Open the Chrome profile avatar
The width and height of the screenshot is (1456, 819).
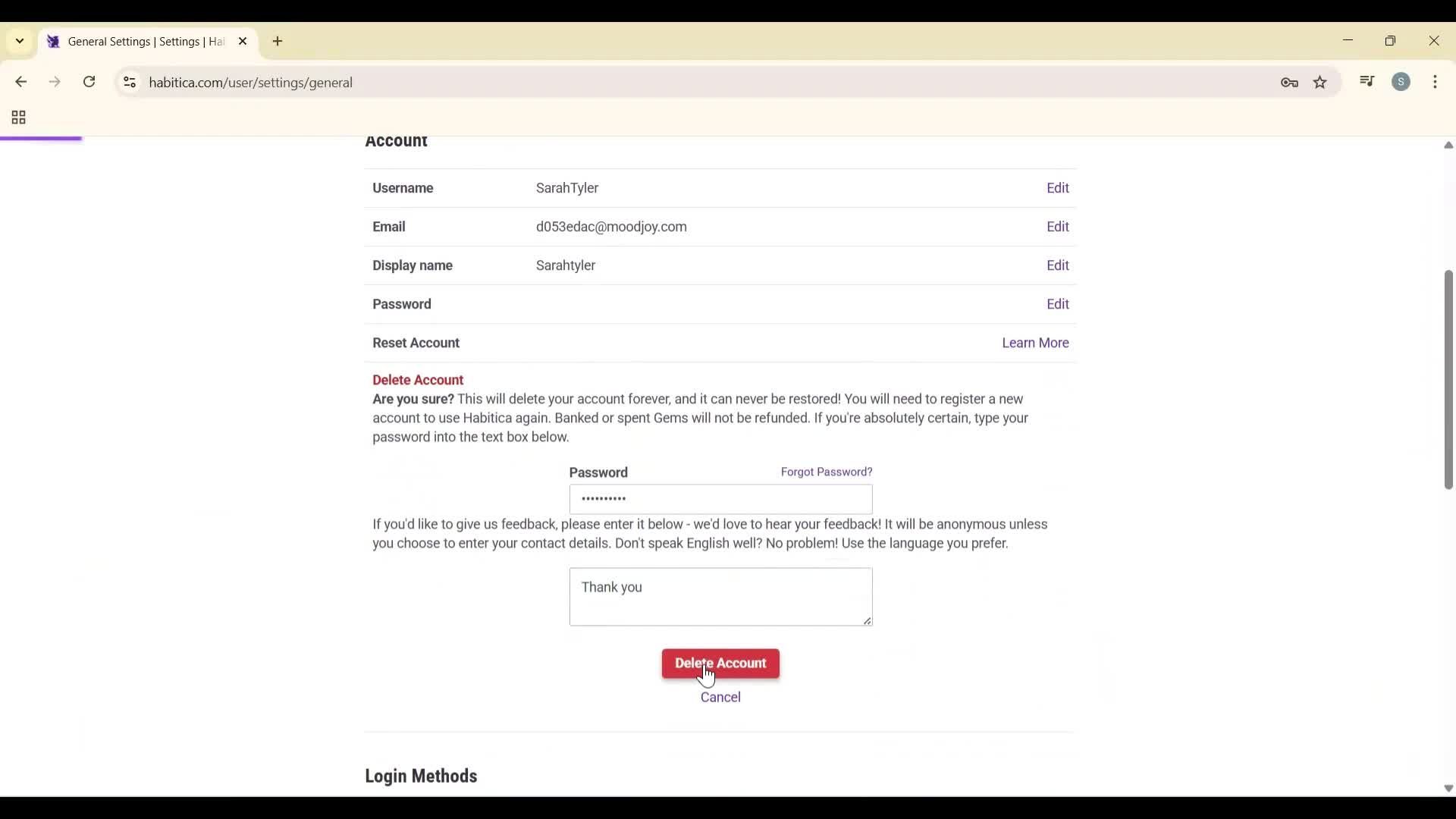(x=1401, y=82)
